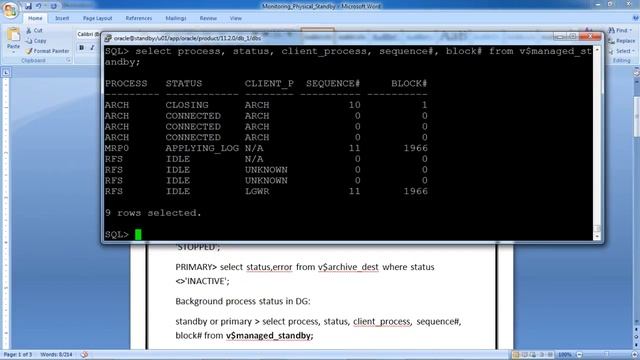Open the Select dropdown in Editing
This screenshot has width=640, height=360.
[x=621, y=51]
